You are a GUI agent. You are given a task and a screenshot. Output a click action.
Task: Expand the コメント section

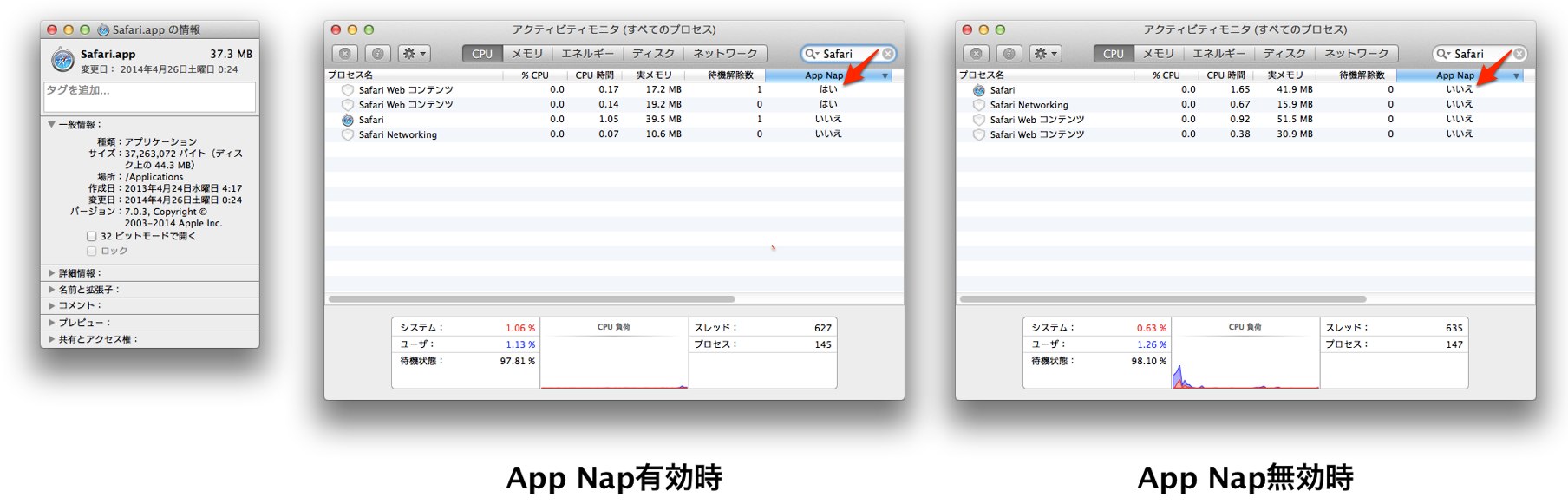coord(51,305)
